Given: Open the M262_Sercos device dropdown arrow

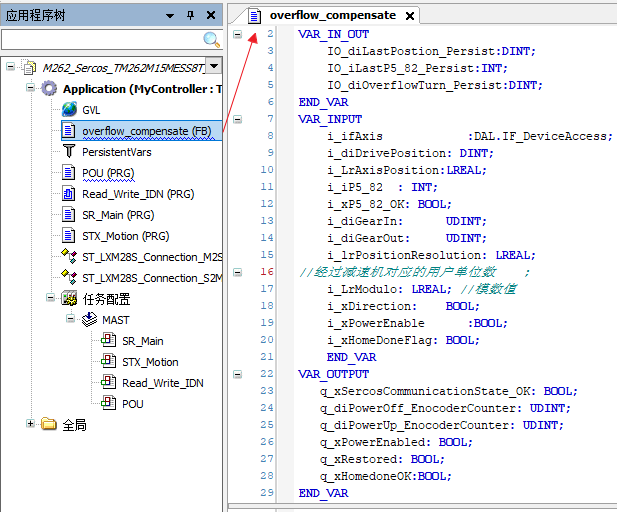Looking at the screenshot, I should click(x=214, y=67).
